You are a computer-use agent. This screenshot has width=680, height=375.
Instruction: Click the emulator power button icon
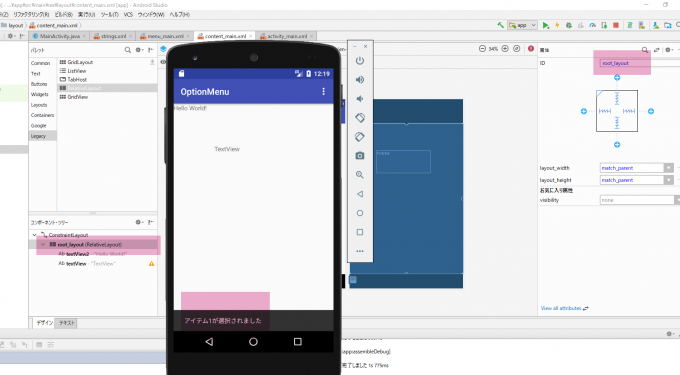[360, 61]
